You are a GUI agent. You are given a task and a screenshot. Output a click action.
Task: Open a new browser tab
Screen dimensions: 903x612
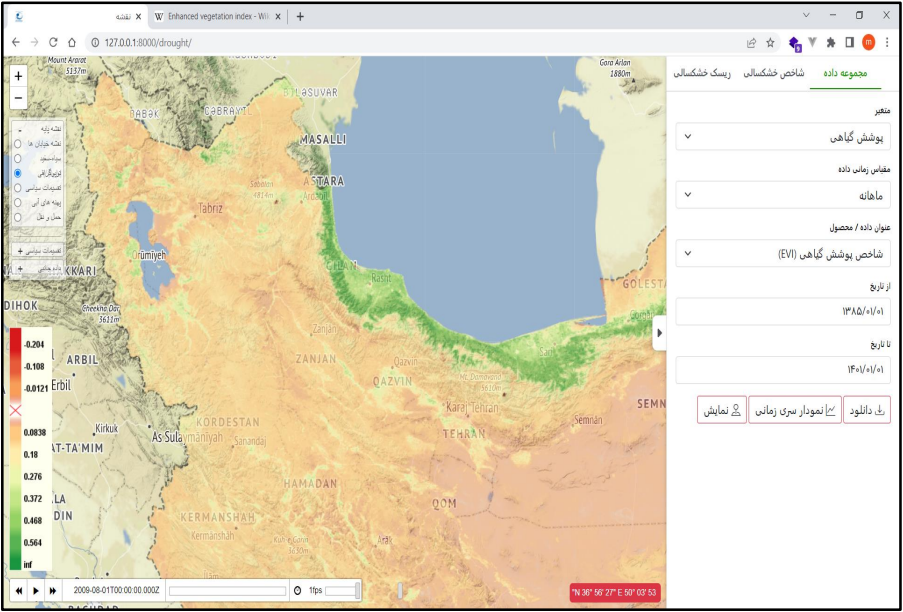[x=300, y=17]
